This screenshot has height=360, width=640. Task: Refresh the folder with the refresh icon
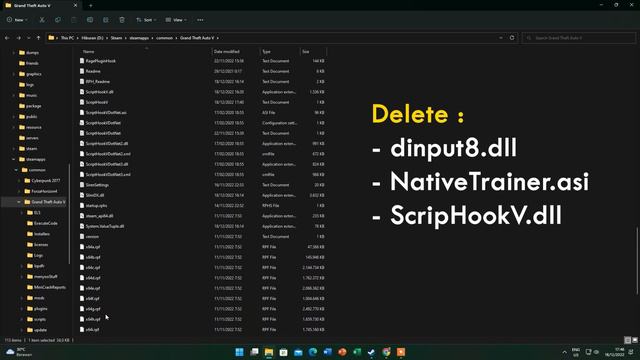[x=512, y=38]
